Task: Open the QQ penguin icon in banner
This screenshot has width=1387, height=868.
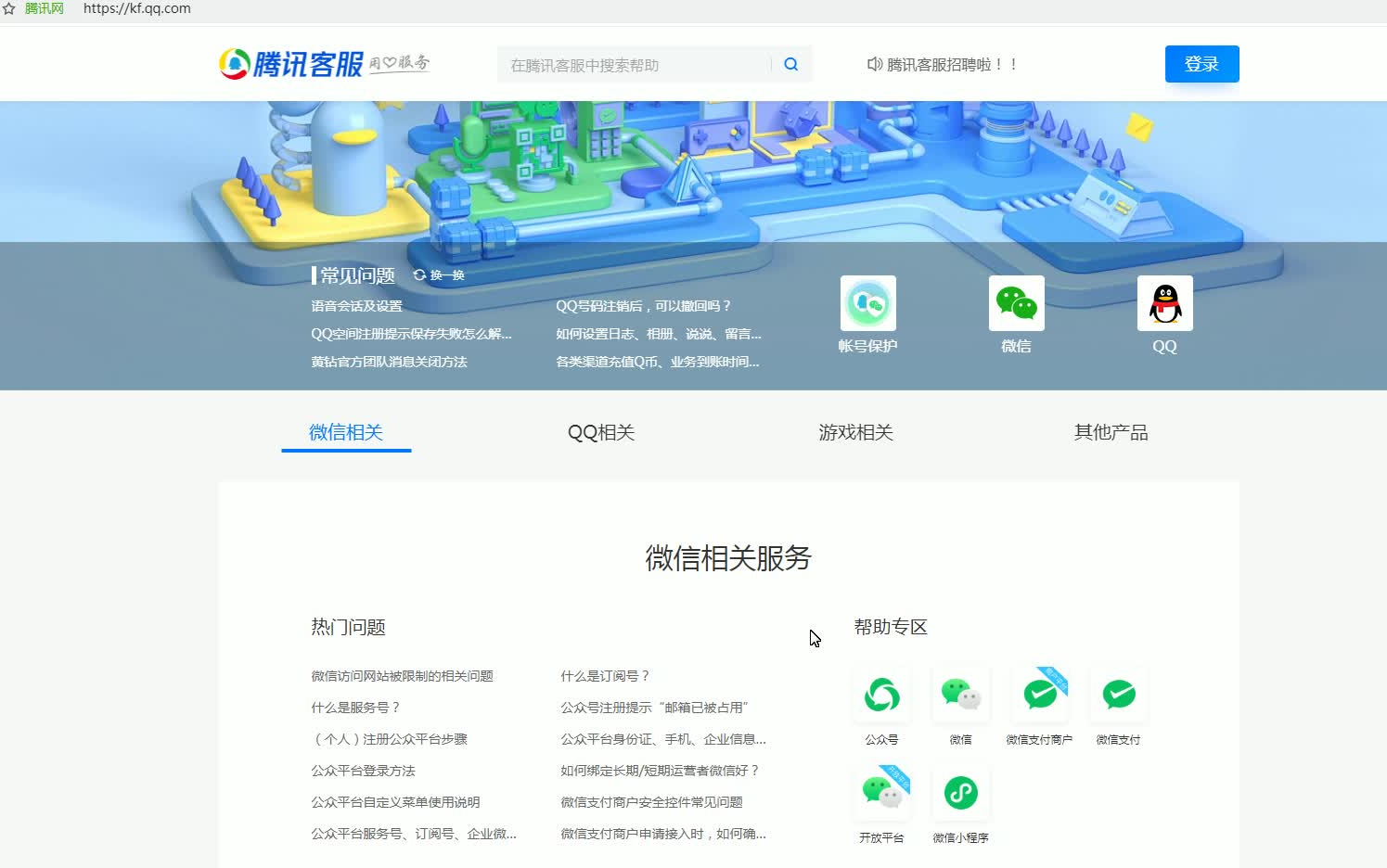Action: click(x=1164, y=303)
